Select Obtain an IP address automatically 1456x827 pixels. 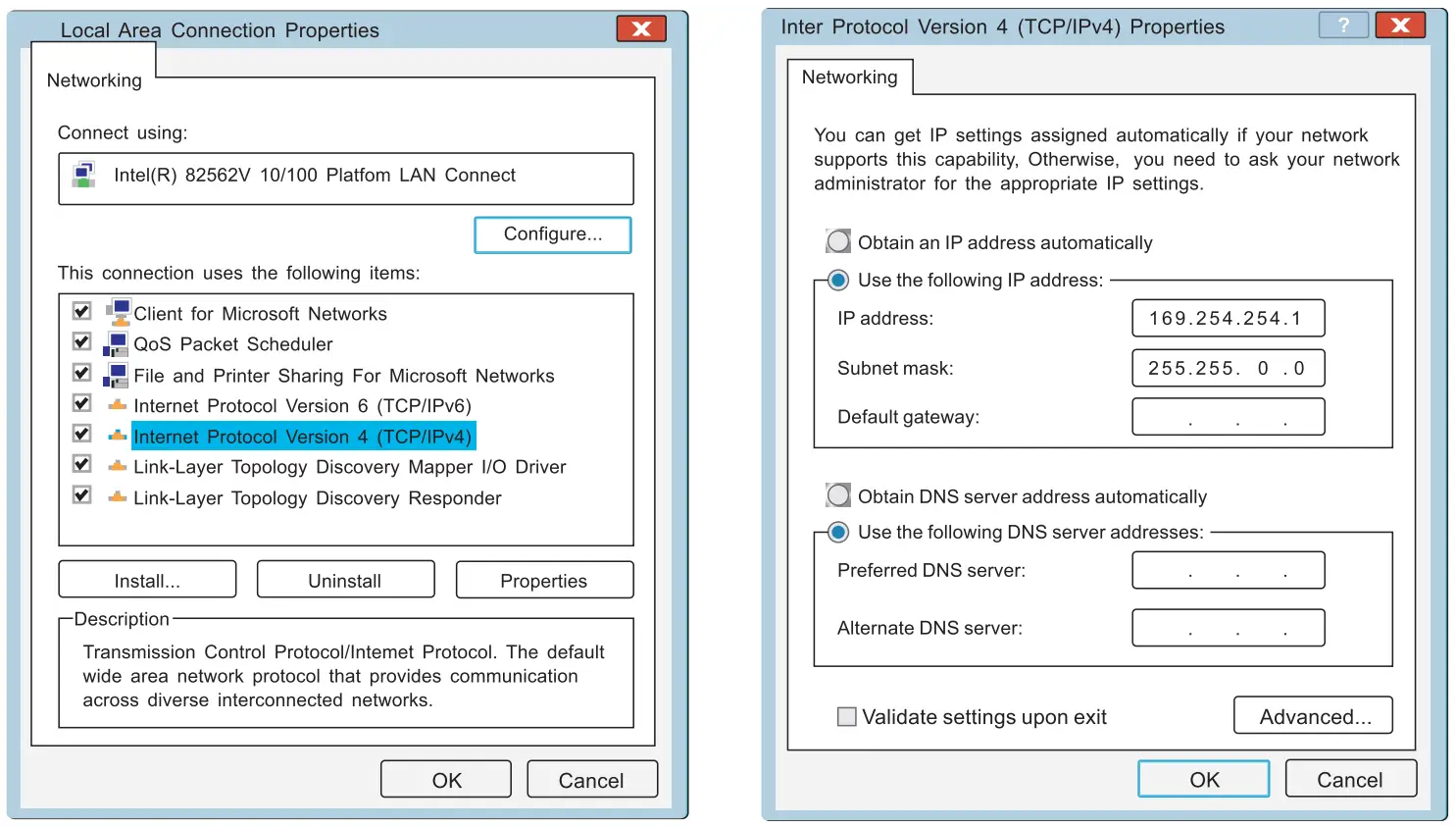tap(838, 241)
